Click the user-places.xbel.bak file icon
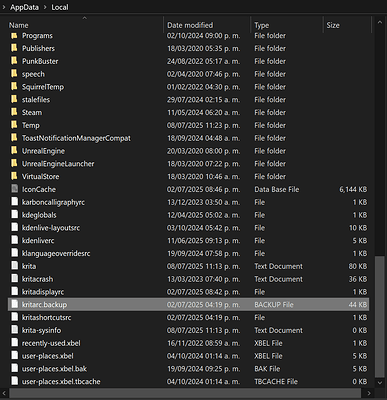The width and height of the screenshot is (387, 400). pos(14,368)
